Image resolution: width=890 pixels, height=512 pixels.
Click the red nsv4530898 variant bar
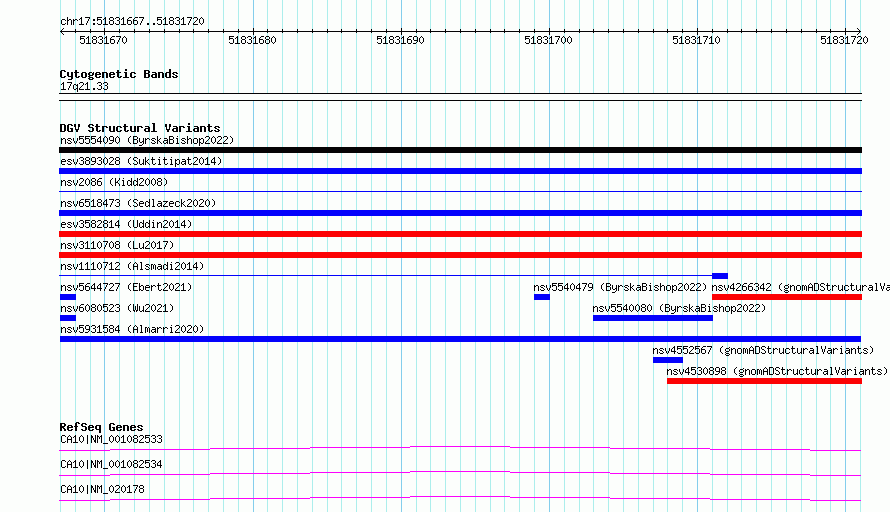click(765, 381)
